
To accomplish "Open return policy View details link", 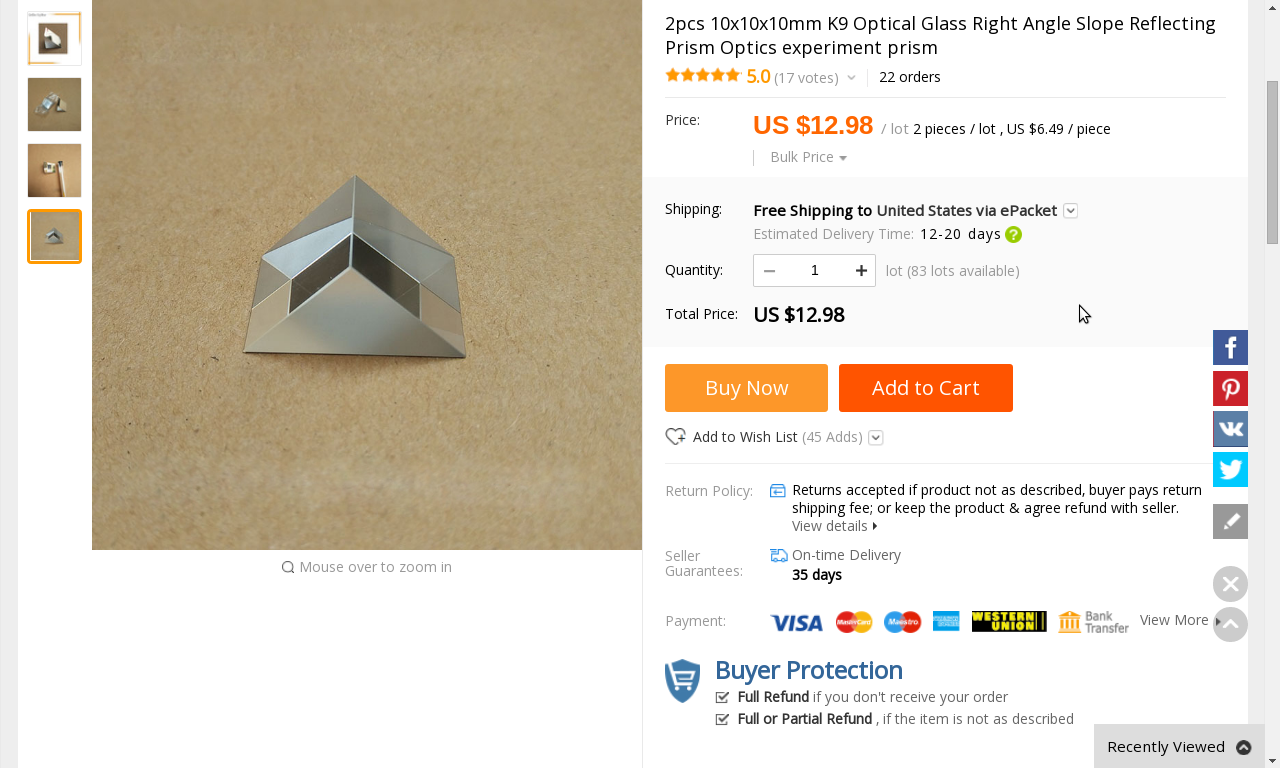I will 834,526.
